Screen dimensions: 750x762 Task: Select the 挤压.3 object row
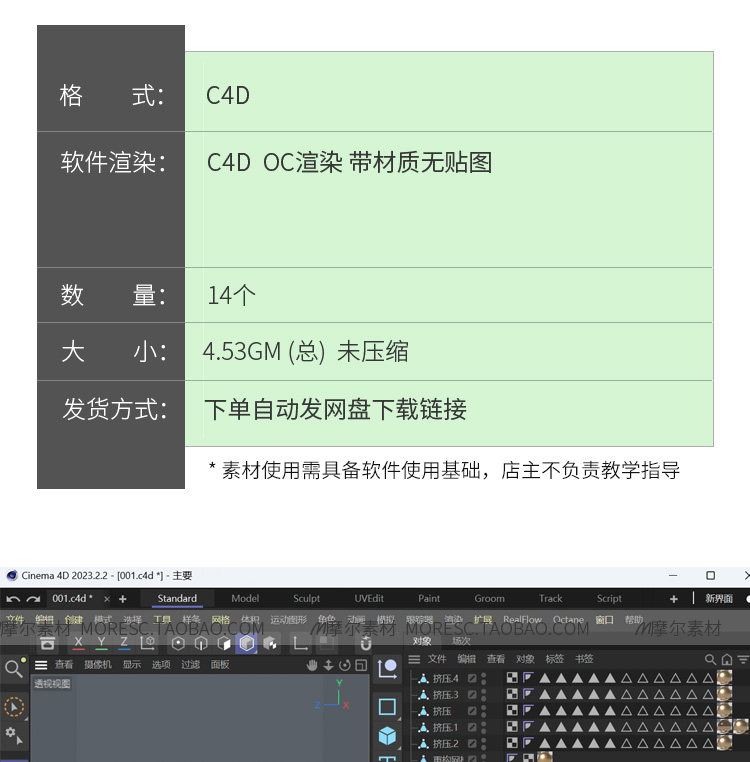point(578,694)
